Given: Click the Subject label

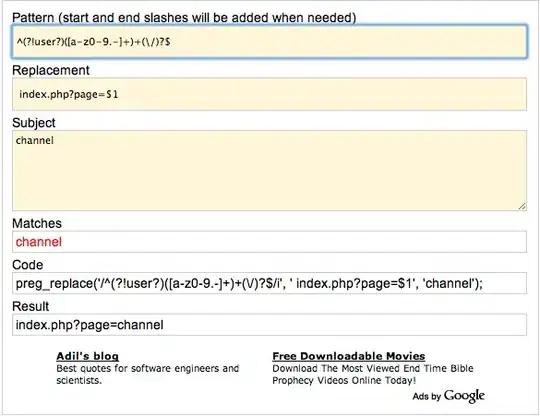Looking at the screenshot, I should click(34, 123).
